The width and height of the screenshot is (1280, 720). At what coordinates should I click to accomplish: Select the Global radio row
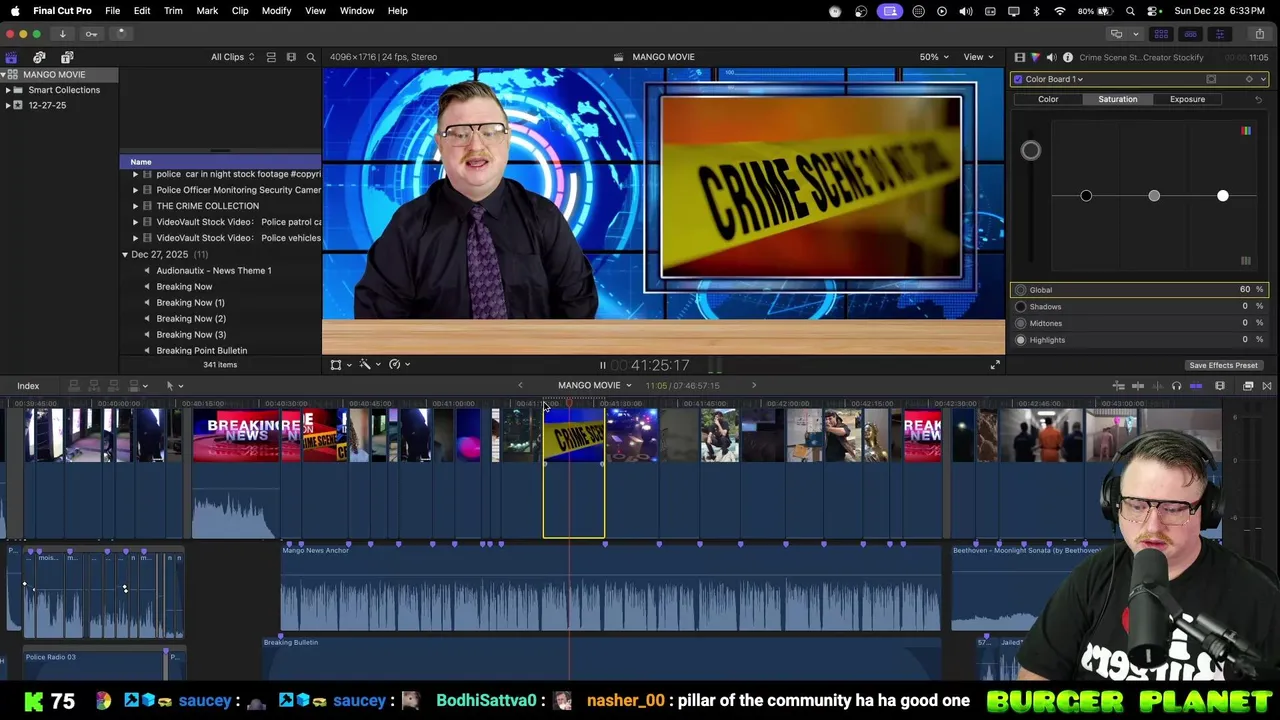1139,290
